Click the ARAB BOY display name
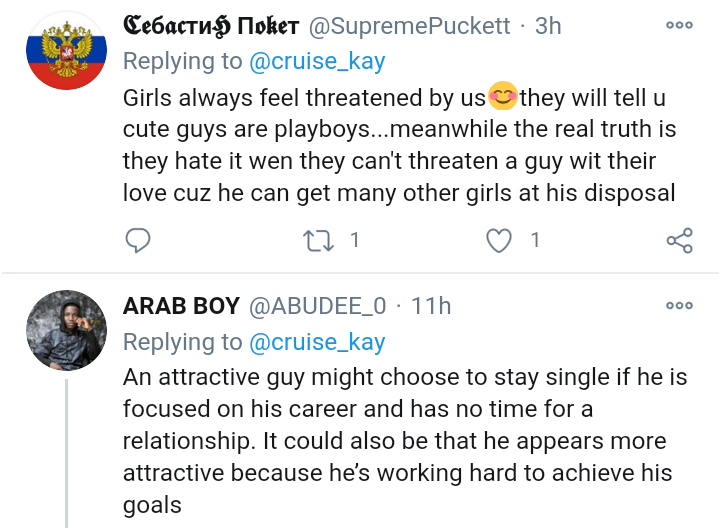Image resolution: width=720 pixels, height=528 pixels. pos(181,305)
